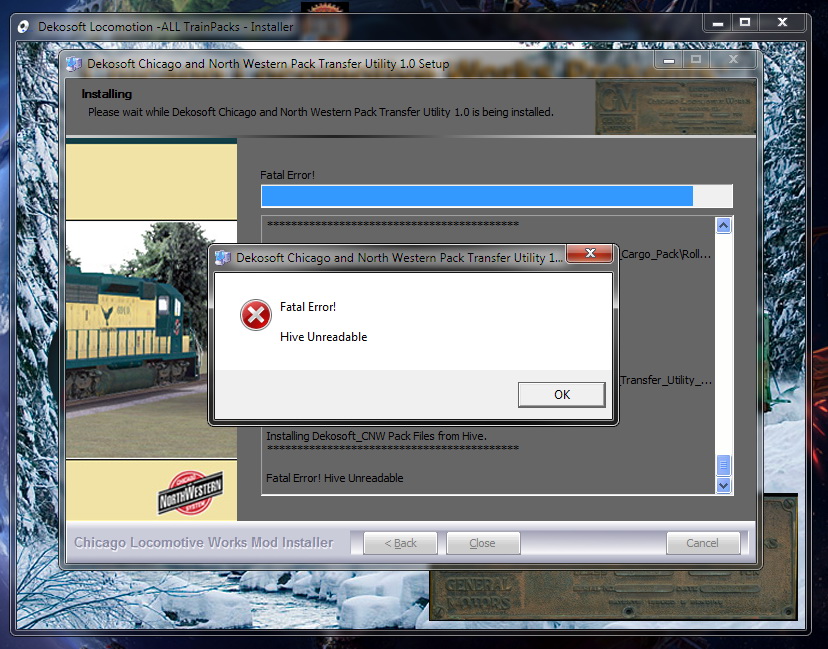Click the 'Fatal Error!' status label above progress bar
This screenshot has height=649, width=828.
point(287,175)
